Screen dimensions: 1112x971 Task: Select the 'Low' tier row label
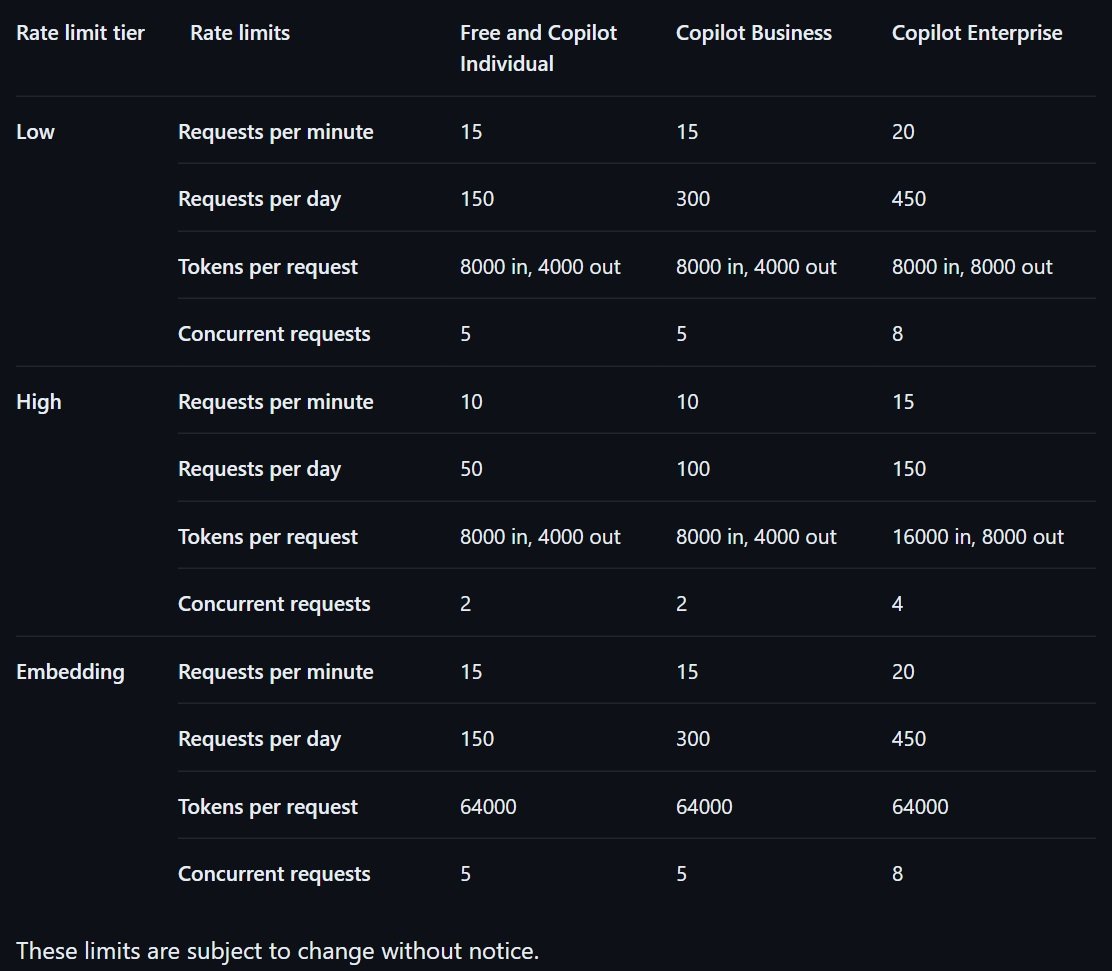tap(35, 132)
